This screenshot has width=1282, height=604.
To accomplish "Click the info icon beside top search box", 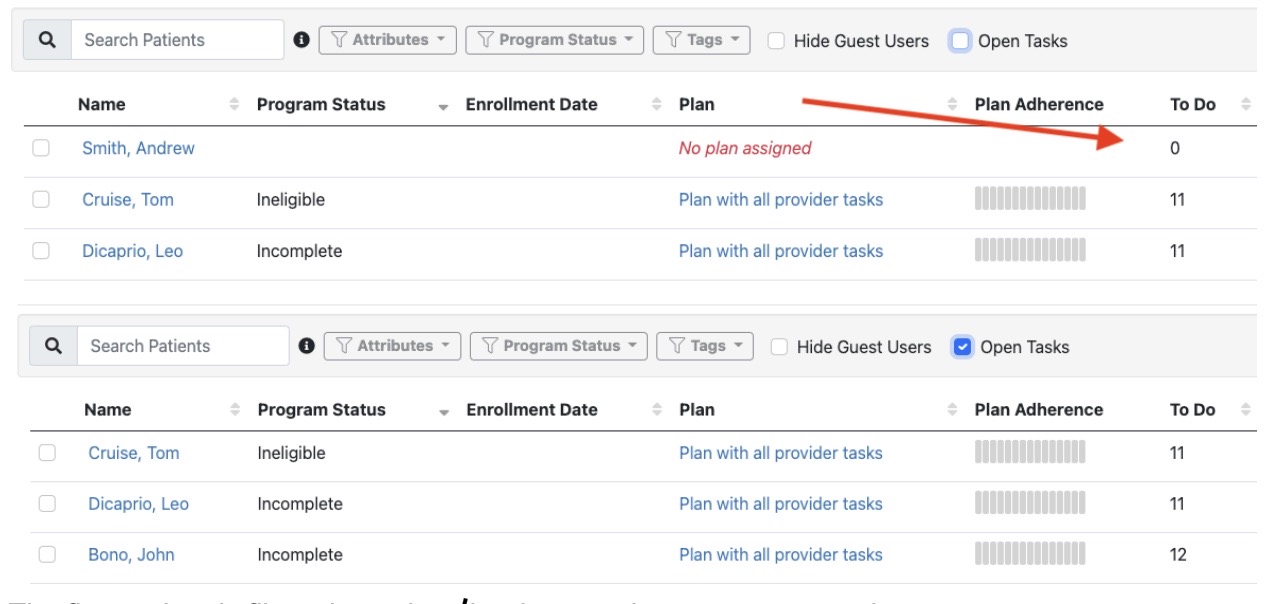I will pos(302,40).
